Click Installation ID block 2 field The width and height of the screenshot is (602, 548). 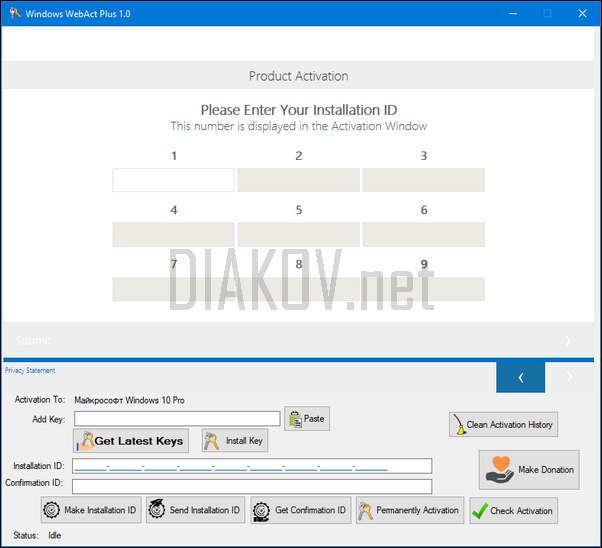click(x=299, y=180)
